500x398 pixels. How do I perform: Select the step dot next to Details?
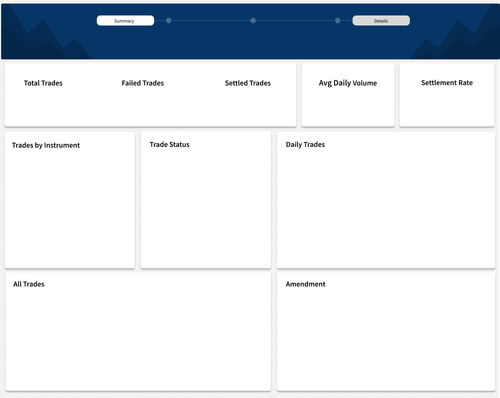click(338, 21)
